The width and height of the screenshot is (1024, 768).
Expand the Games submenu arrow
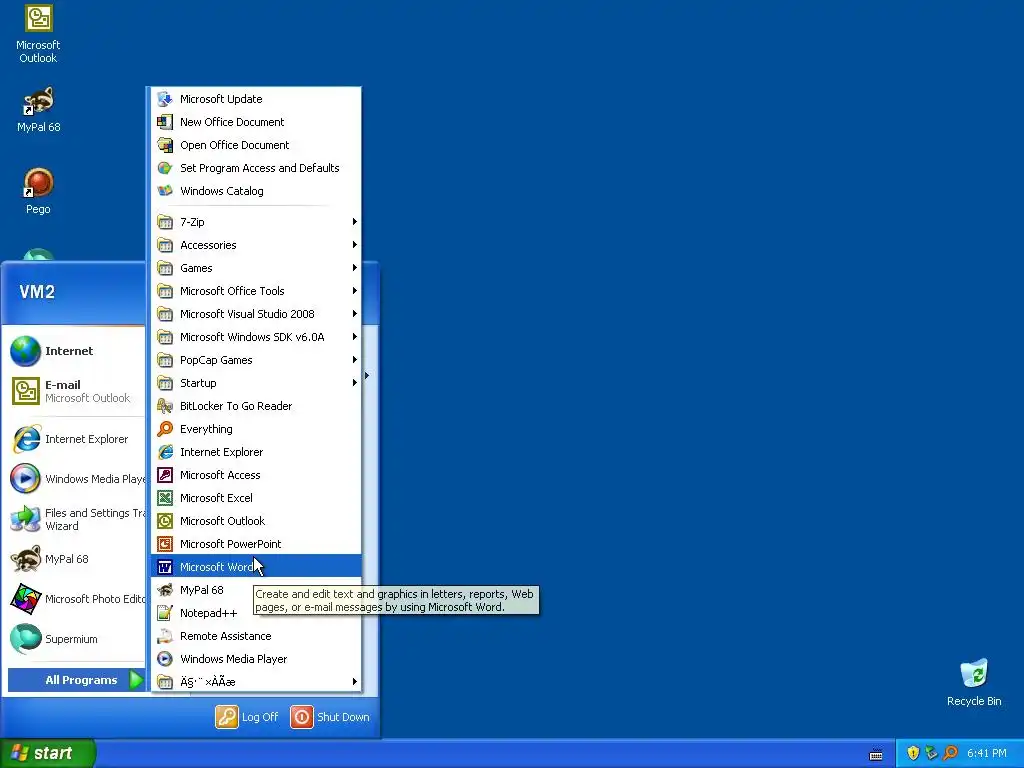[x=355, y=268]
